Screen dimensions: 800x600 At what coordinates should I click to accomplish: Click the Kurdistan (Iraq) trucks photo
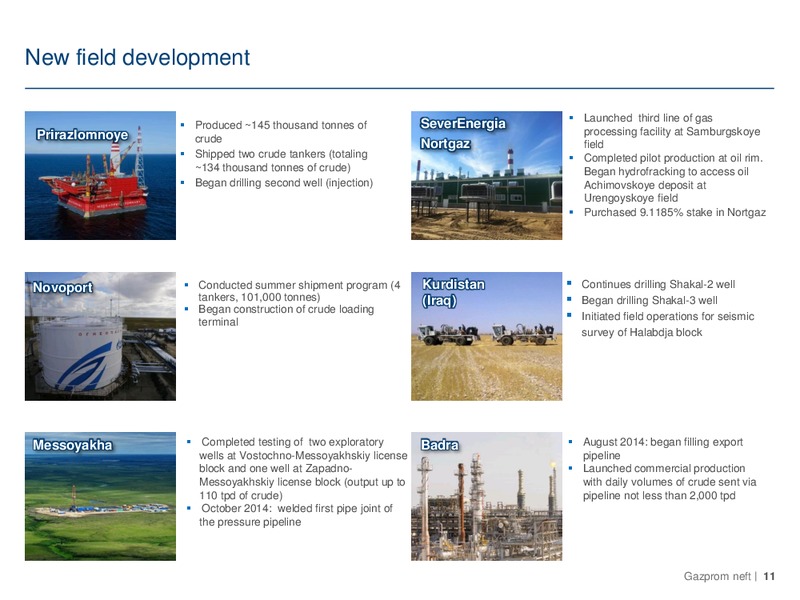click(x=486, y=336)
